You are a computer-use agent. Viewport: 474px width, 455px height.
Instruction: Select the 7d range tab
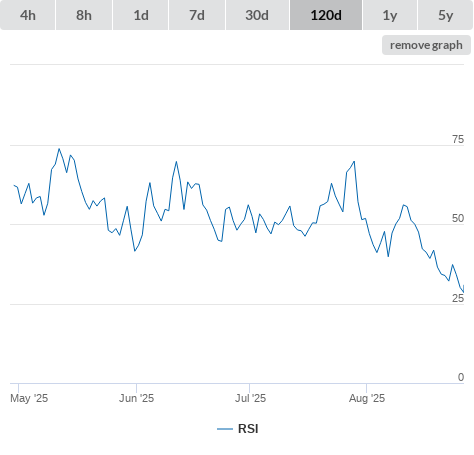click(x=197, y=15)
